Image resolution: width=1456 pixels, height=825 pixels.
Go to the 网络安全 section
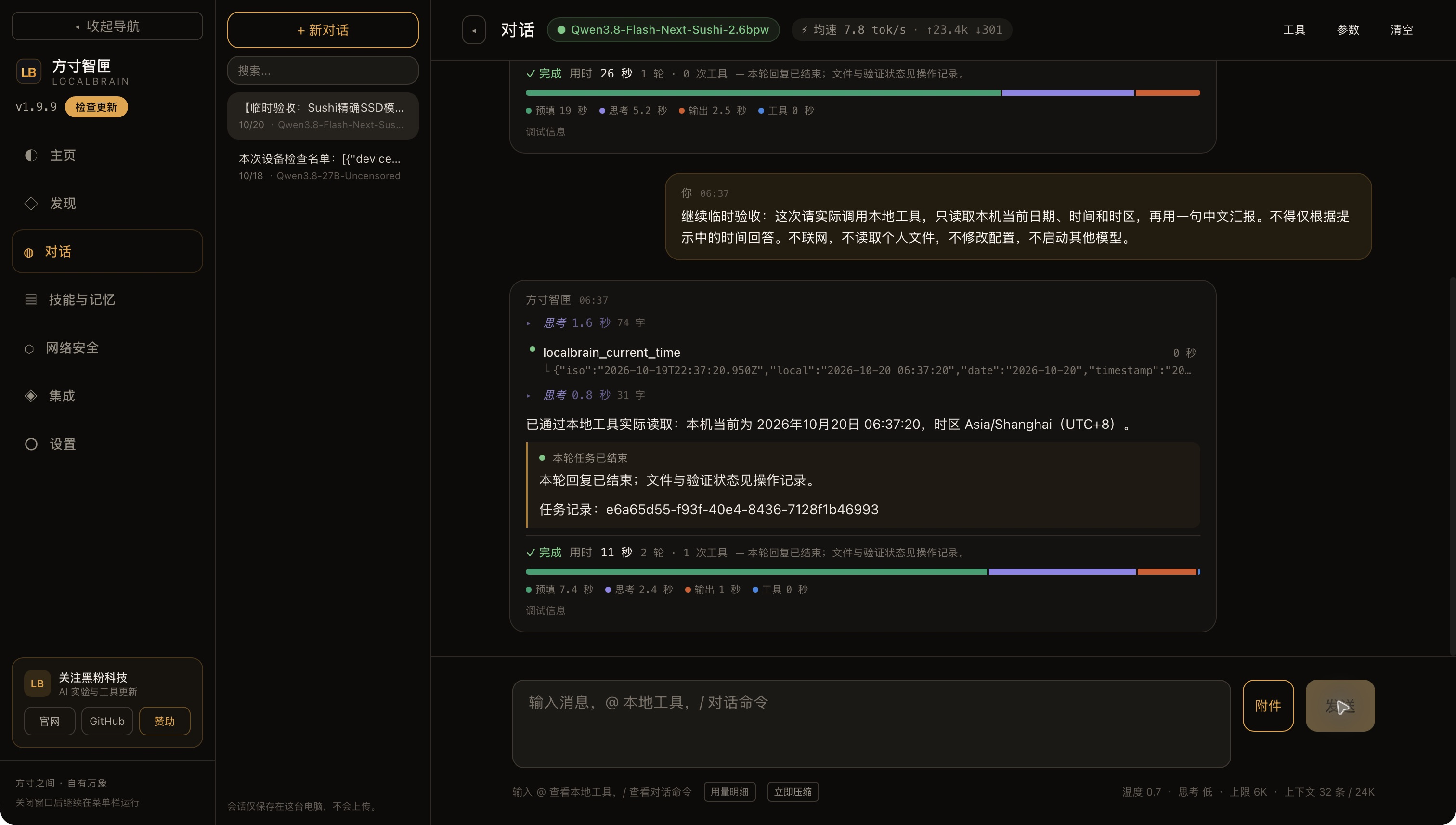tap(107, 348)
